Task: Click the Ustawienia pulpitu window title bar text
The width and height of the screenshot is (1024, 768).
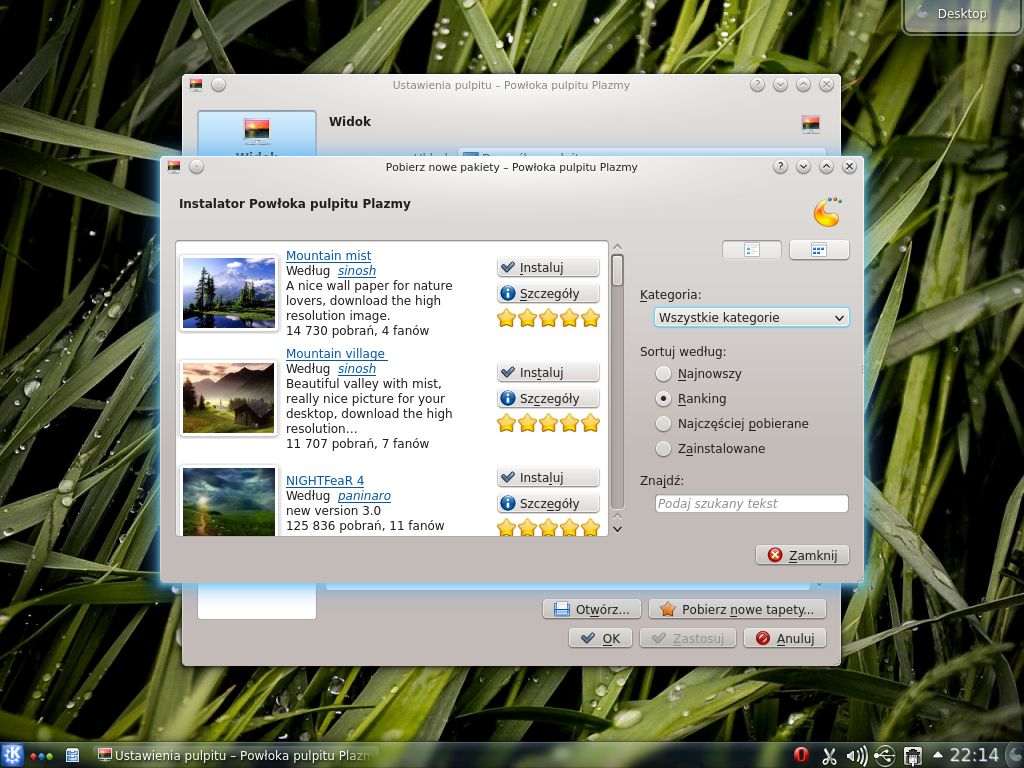Action: [x=511, y=85]
